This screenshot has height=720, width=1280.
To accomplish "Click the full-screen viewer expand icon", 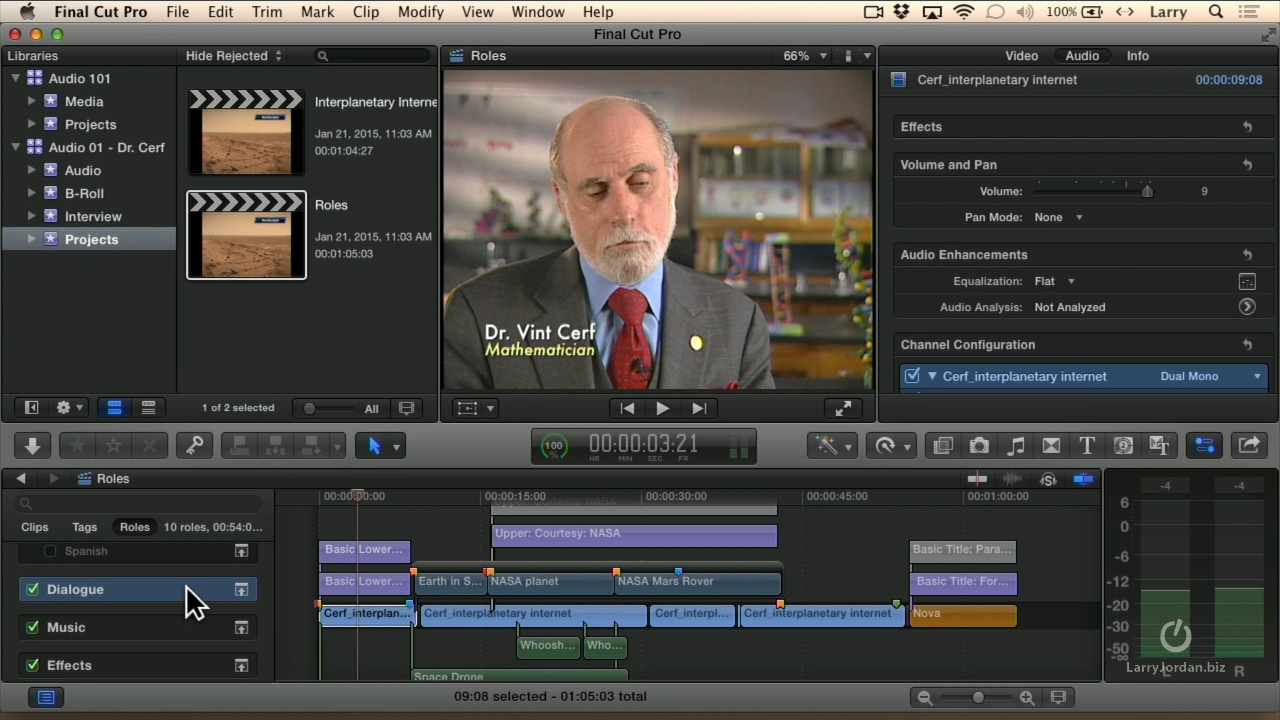I will coord(843,408).
